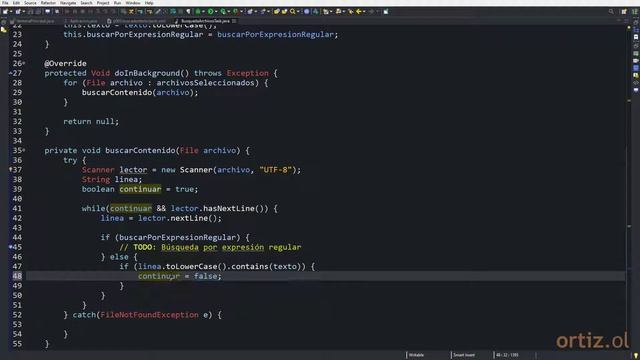Click the tip lightbulb in status bar

click(636, 356)
